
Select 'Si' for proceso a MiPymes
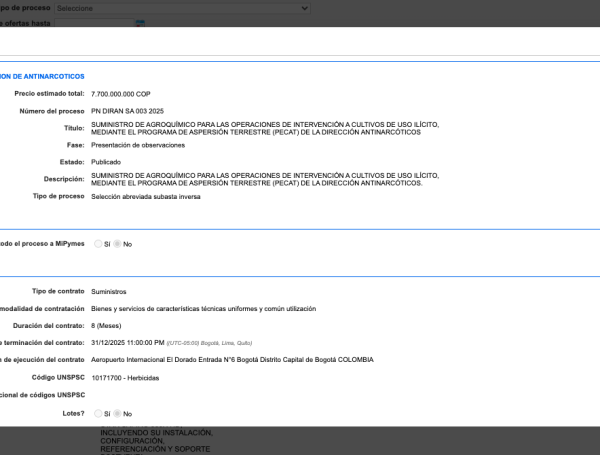coord(98,244)
